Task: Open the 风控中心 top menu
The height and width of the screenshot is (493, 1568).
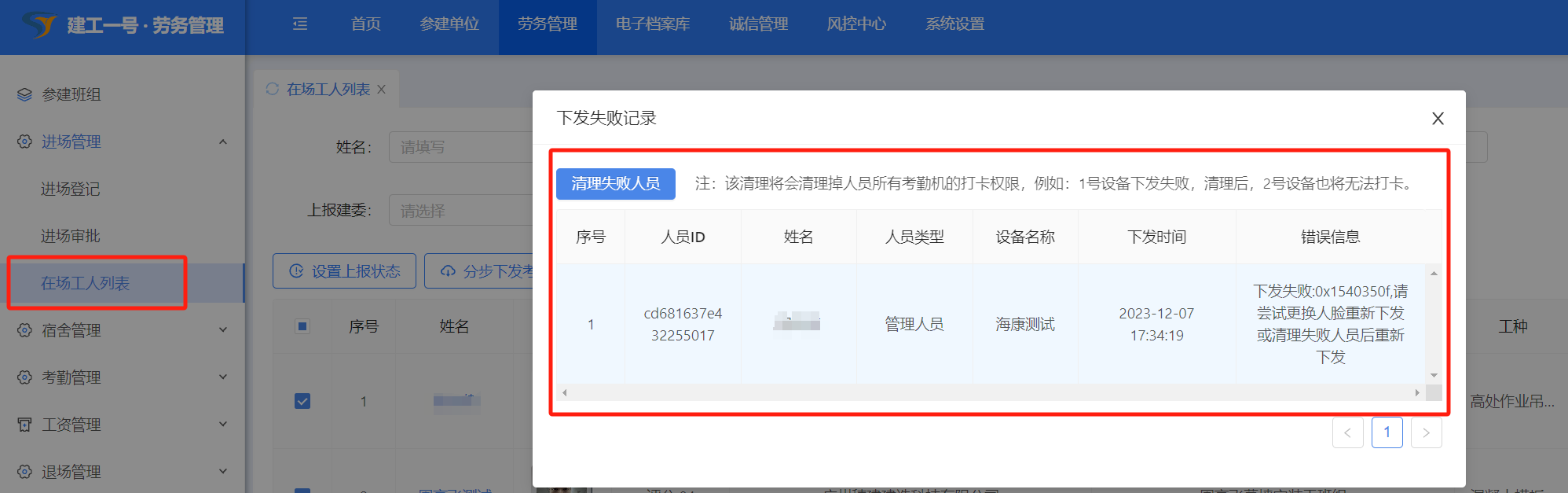Action: [x=856, y=24]
